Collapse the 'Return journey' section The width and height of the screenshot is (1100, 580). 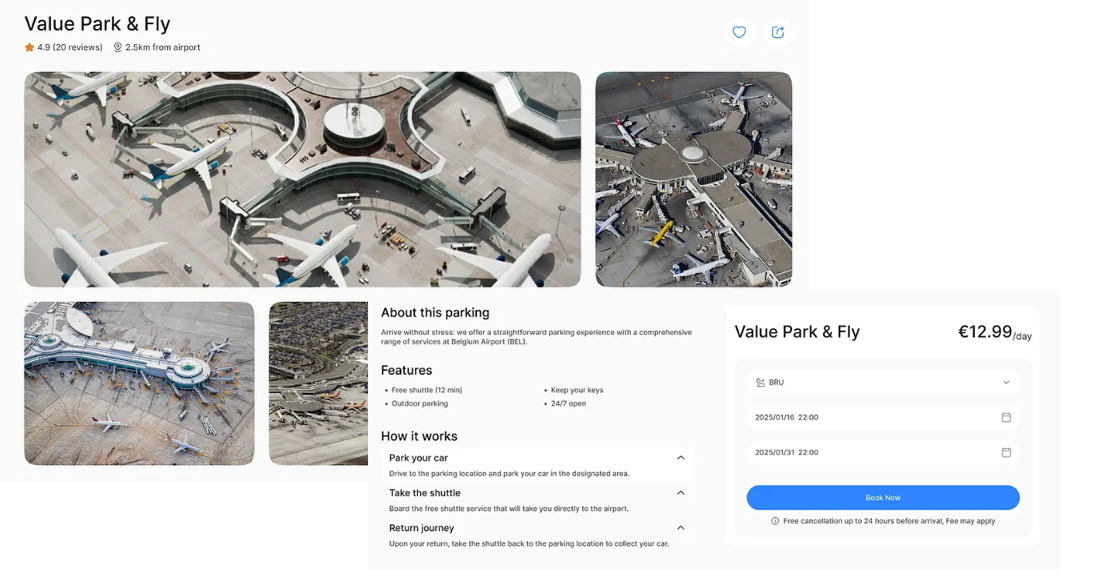tap(681, 527)
